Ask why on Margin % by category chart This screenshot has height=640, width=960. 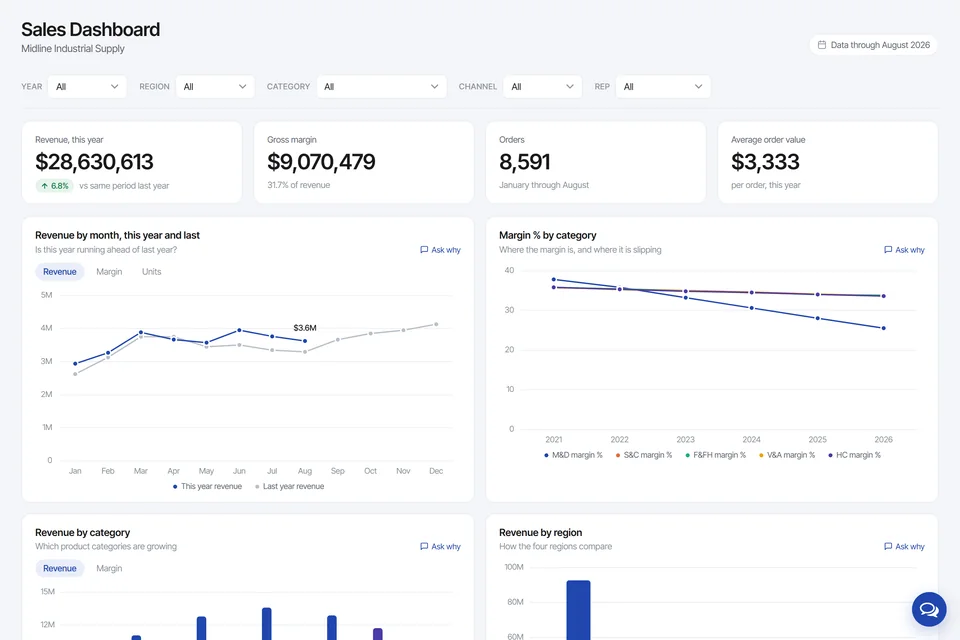904,250
